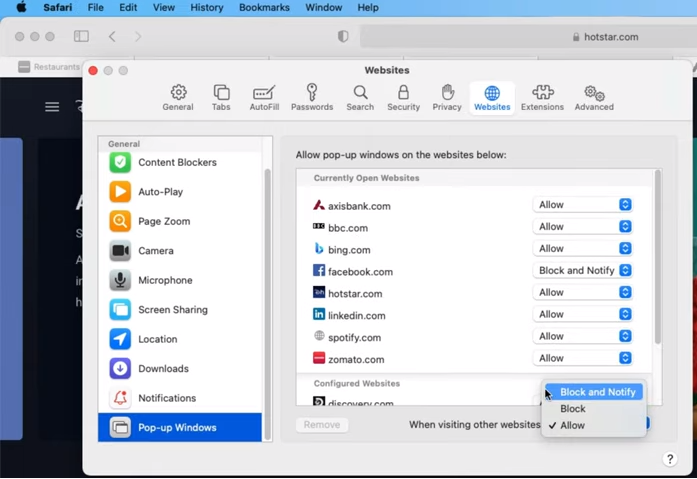Choose Allow in popup menu

(594, 426)
